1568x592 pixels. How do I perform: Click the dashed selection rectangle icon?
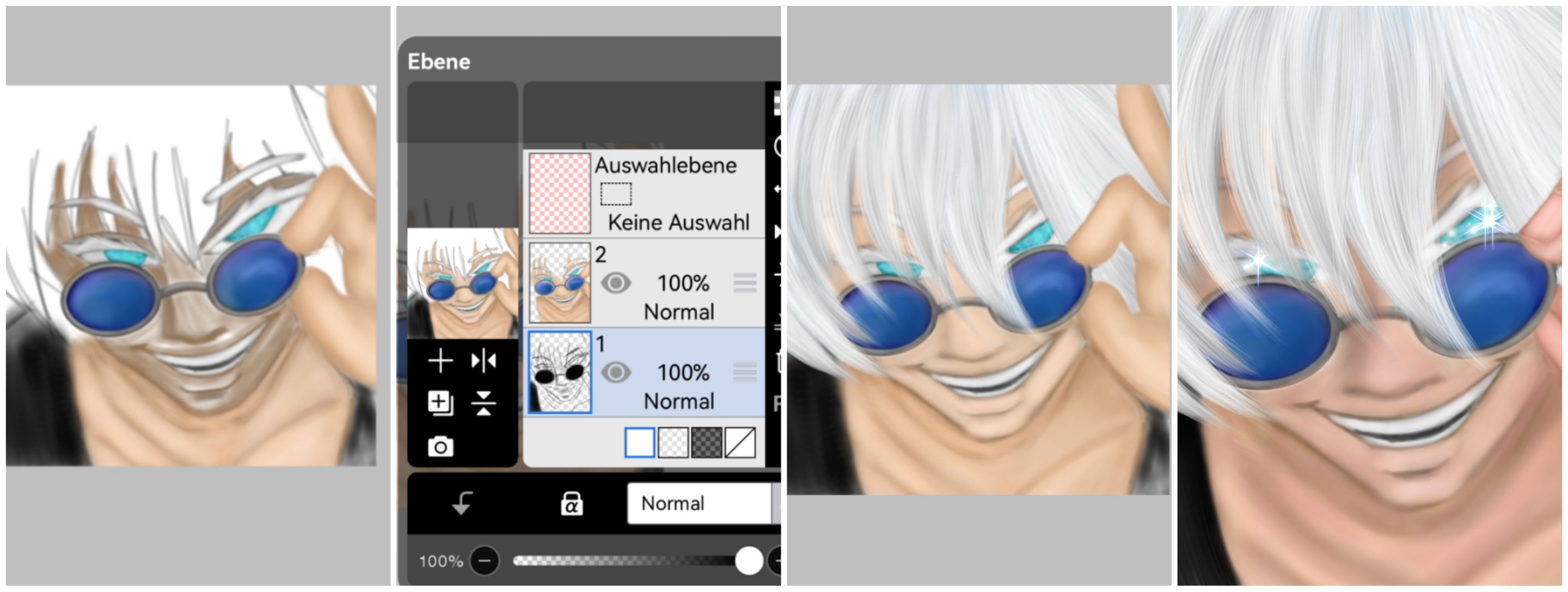pyautogui.click(x=616, y=194)
